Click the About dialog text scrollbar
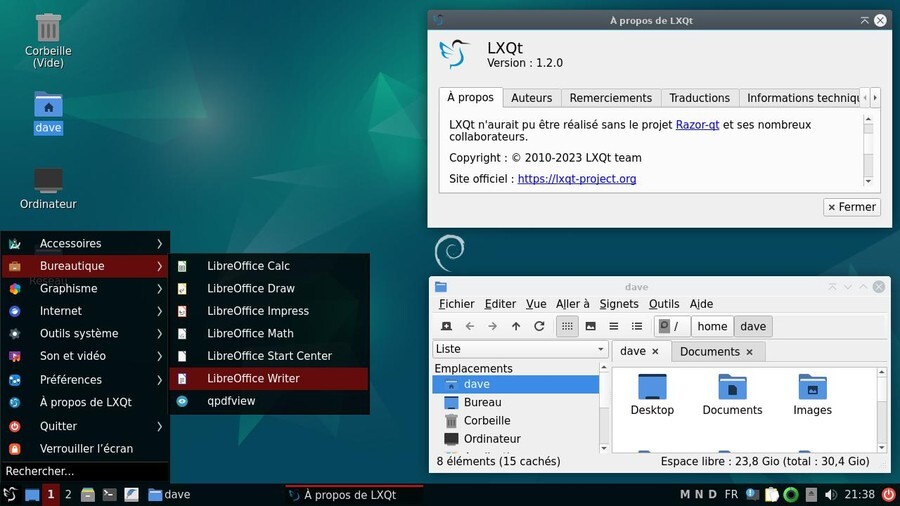Screen dimensions: 900x506 pos(868,150)
